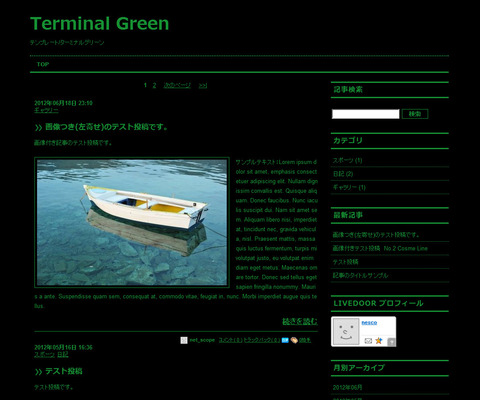The image size is (480, 400).
Task: Click the LIVEDOOR プロフィール sidebar heading
Action: pyautogui.click(x=378, y=303)
